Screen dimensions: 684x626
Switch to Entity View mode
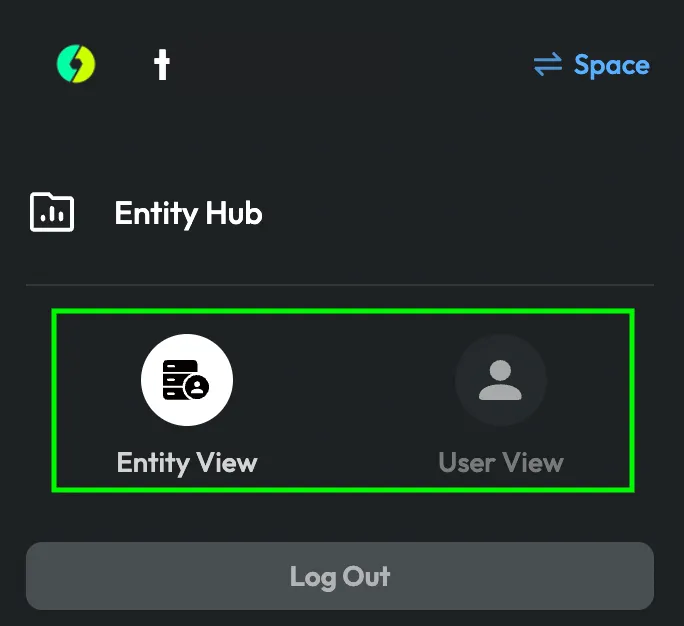click(x=187, y=402)
